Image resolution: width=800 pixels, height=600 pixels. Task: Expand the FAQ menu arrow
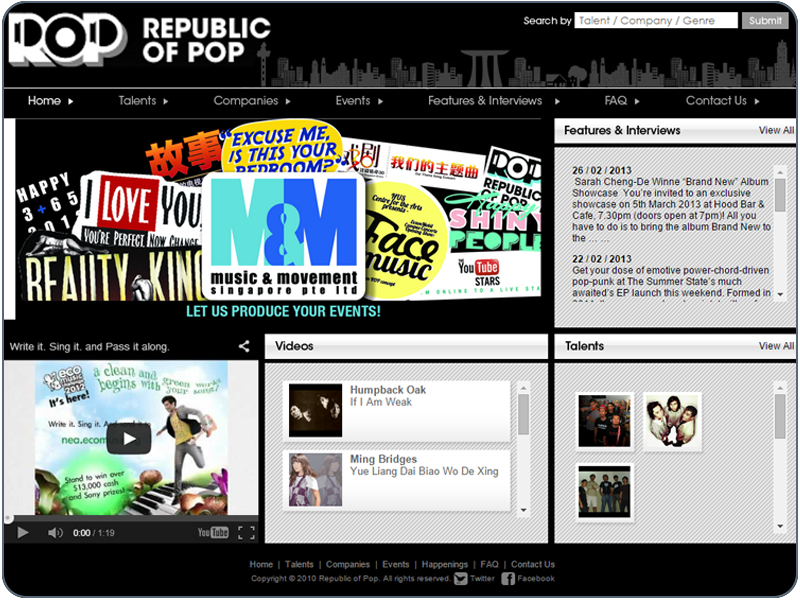tap(637, 102)
